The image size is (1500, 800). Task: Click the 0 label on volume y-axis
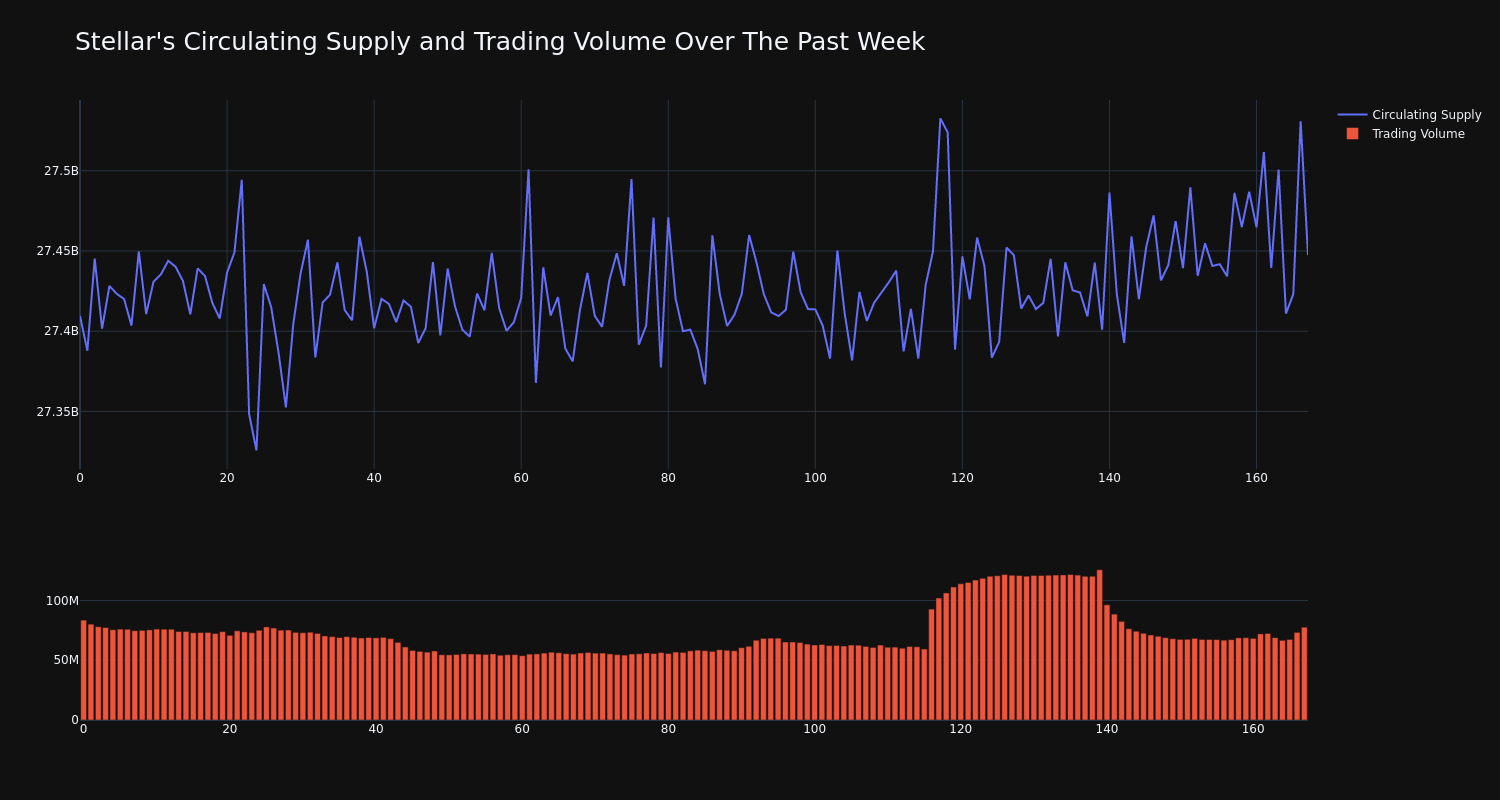click(75, 719)
